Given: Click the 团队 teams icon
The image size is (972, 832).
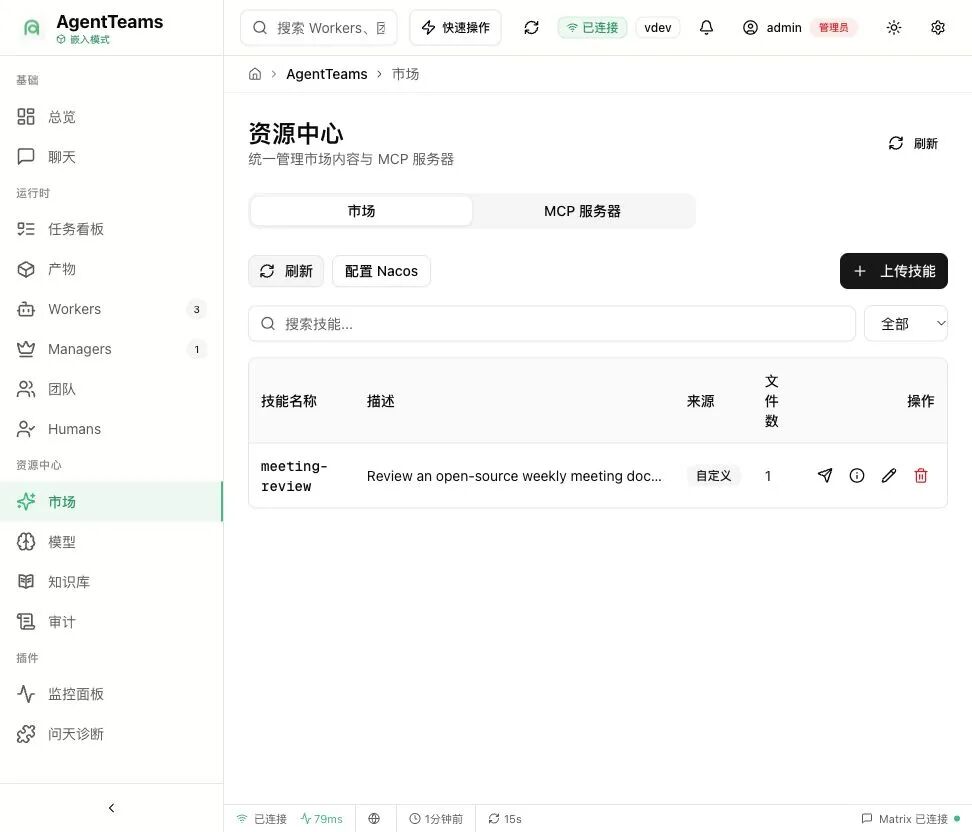Looking at the screenshot, I should tap(26, 389).
